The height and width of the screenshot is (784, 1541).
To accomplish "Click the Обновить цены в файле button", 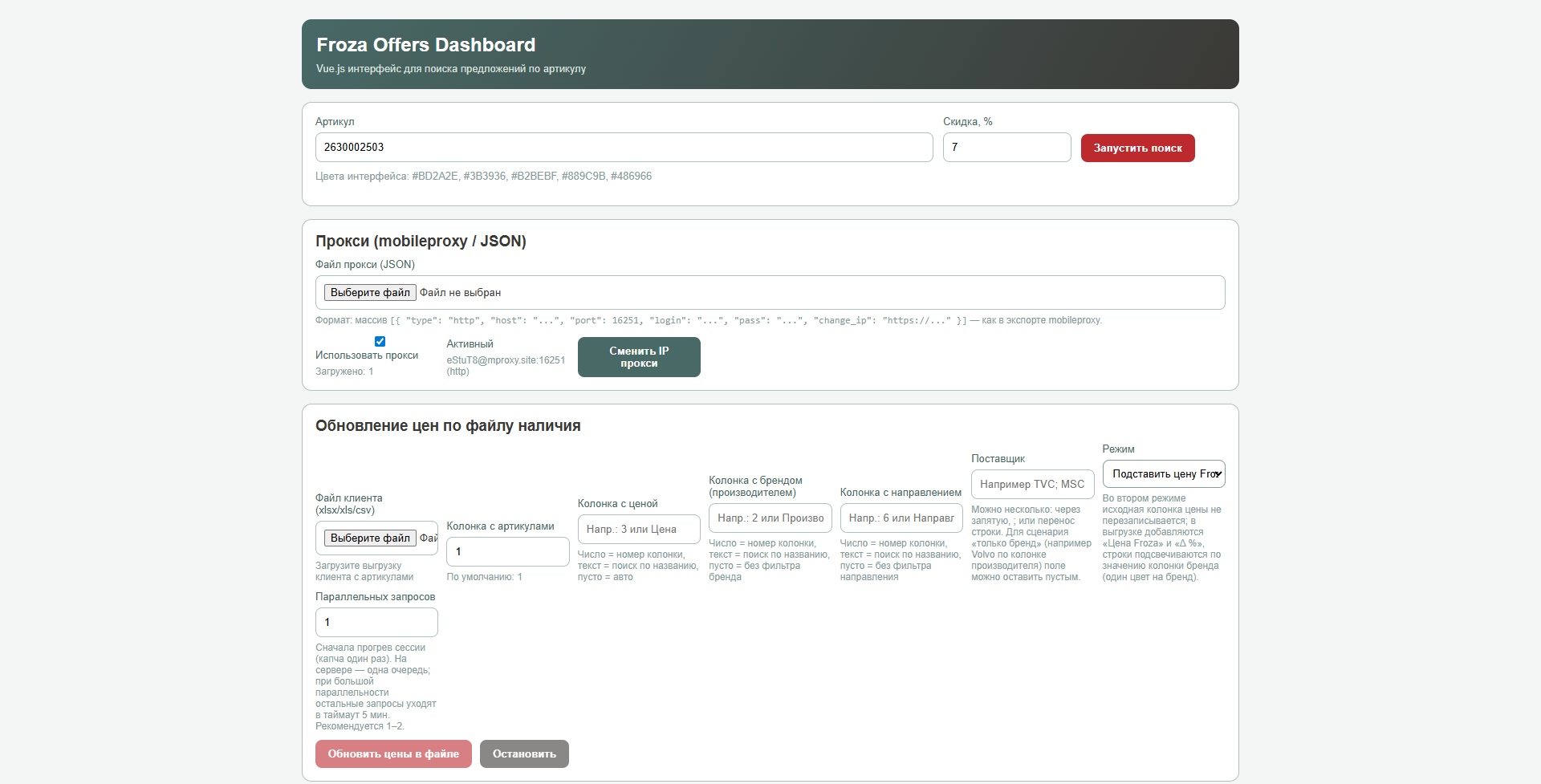I will (393, 754).
